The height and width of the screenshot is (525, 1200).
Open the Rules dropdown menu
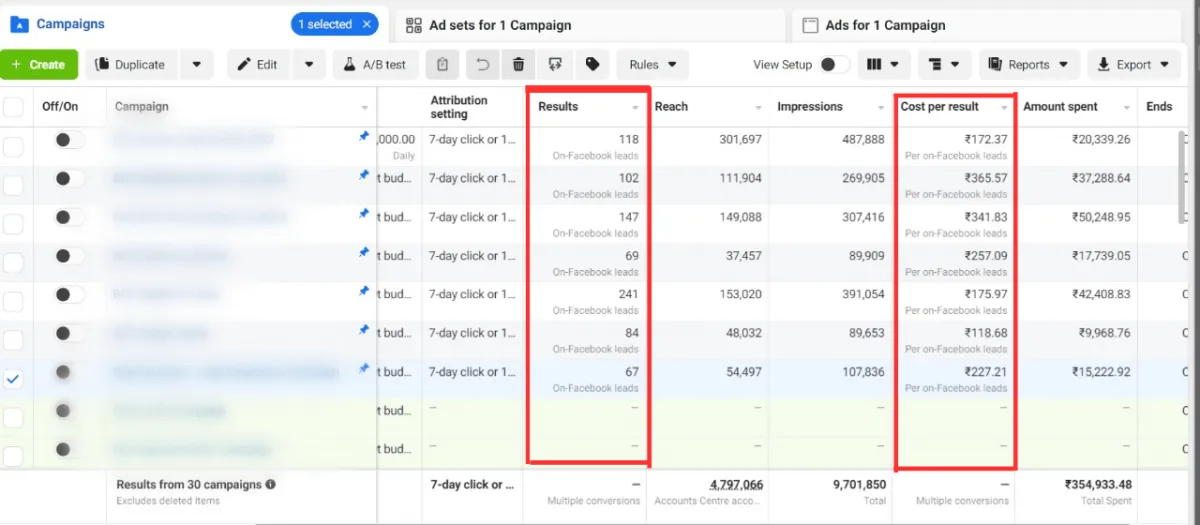tap(653, 65)
